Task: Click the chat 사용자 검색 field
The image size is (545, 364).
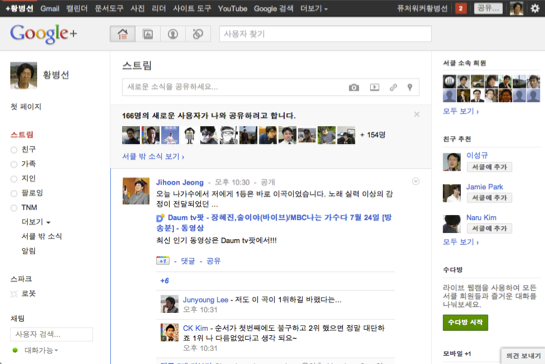Action: point(51,334)
